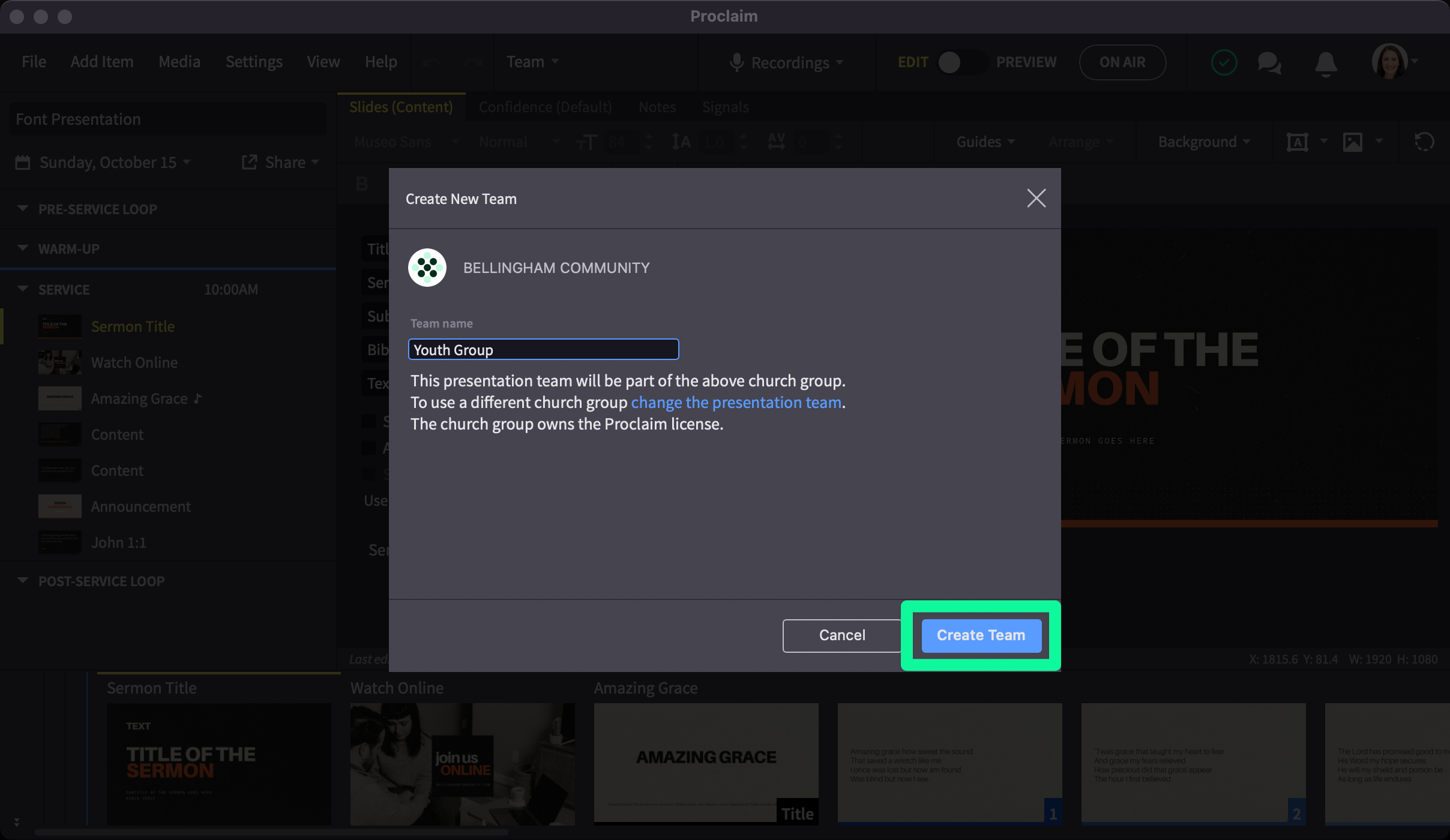Image resolution: width=1450 pixels, height=840 pixels.
Task: Cancel the Create New Team dialog
Action: pos(842,635)
